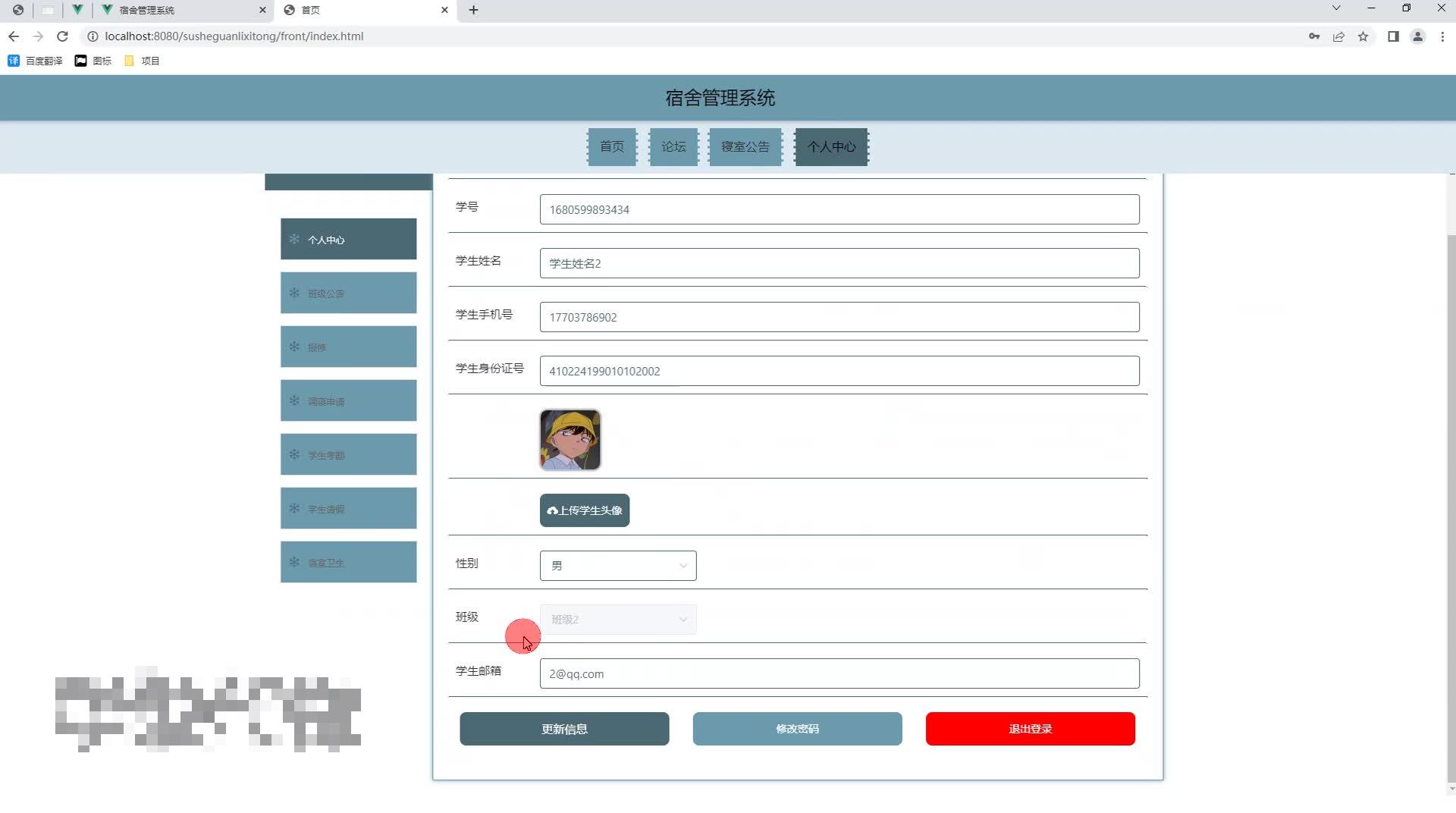
Task: Switch to the 论坛 tab
Action: 673,146
